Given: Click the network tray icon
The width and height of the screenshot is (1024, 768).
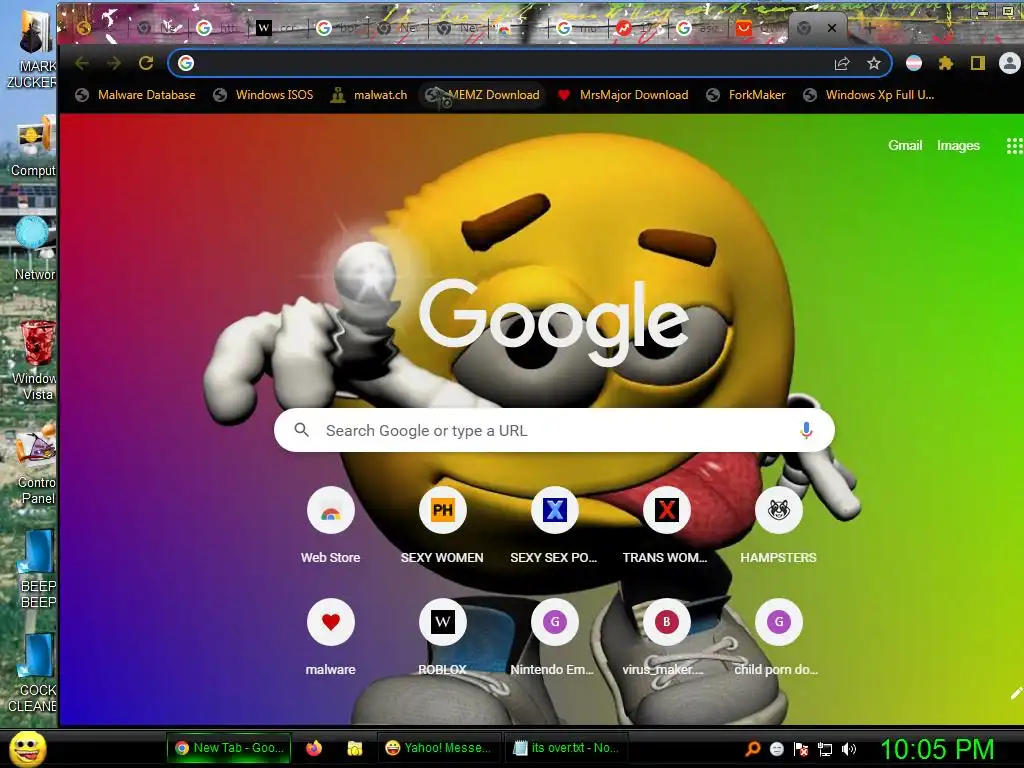Looking at the screenshot, I should [825, 749].
